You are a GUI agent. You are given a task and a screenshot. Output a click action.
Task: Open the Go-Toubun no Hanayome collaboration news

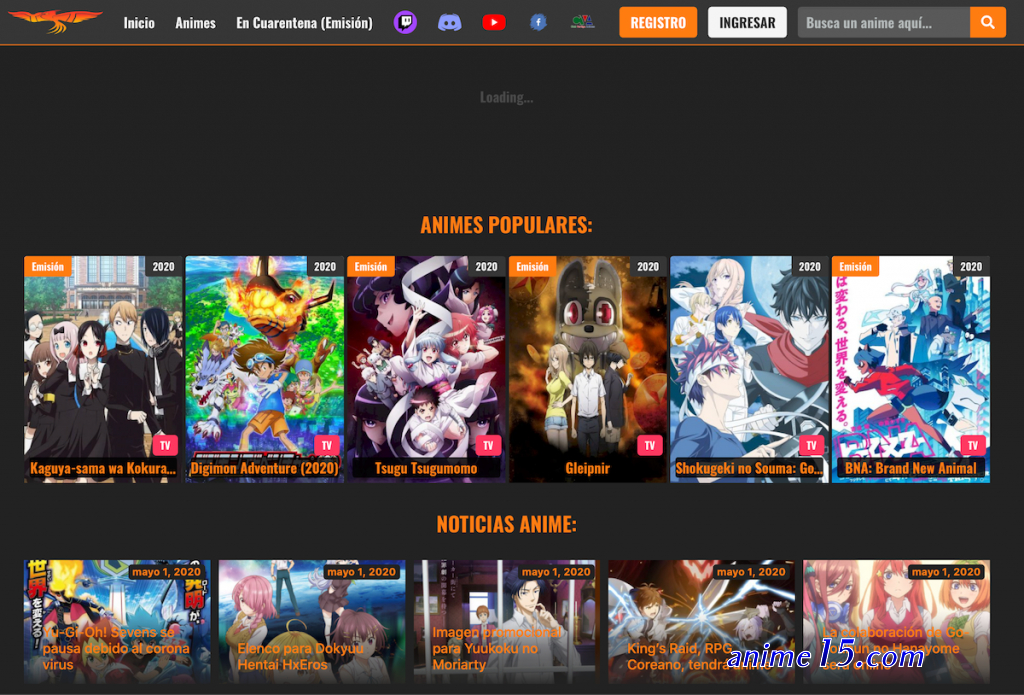coord(896,622)
